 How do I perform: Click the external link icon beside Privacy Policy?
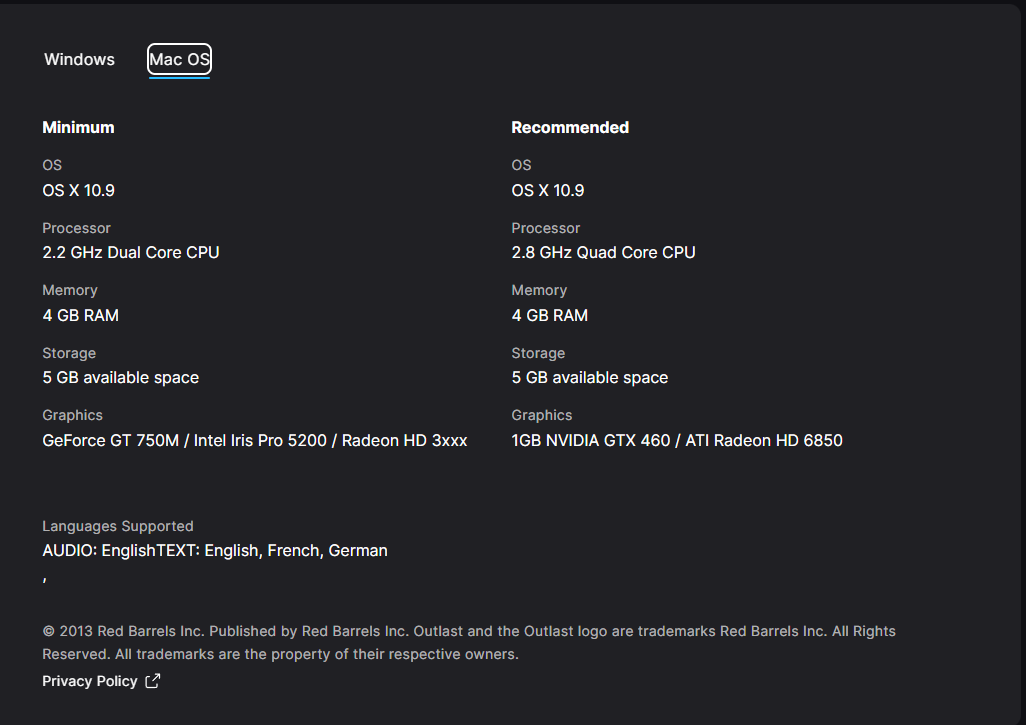153,681
